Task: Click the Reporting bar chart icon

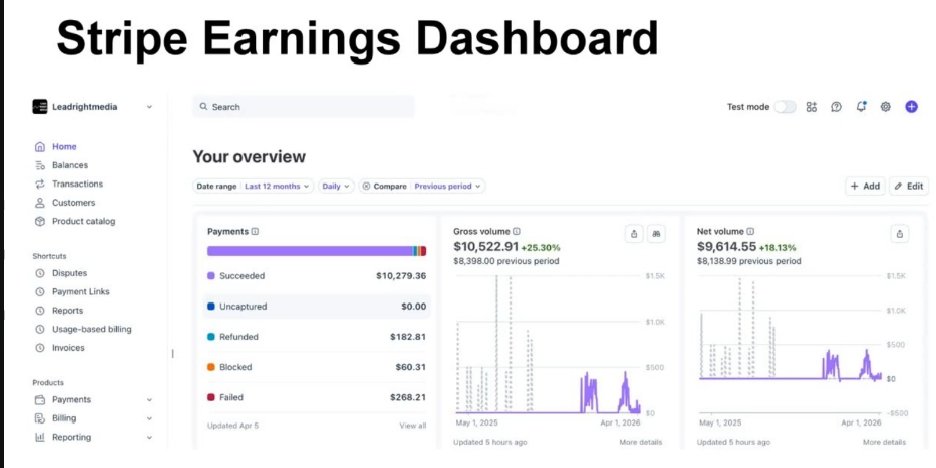Action: click(40, 437)
